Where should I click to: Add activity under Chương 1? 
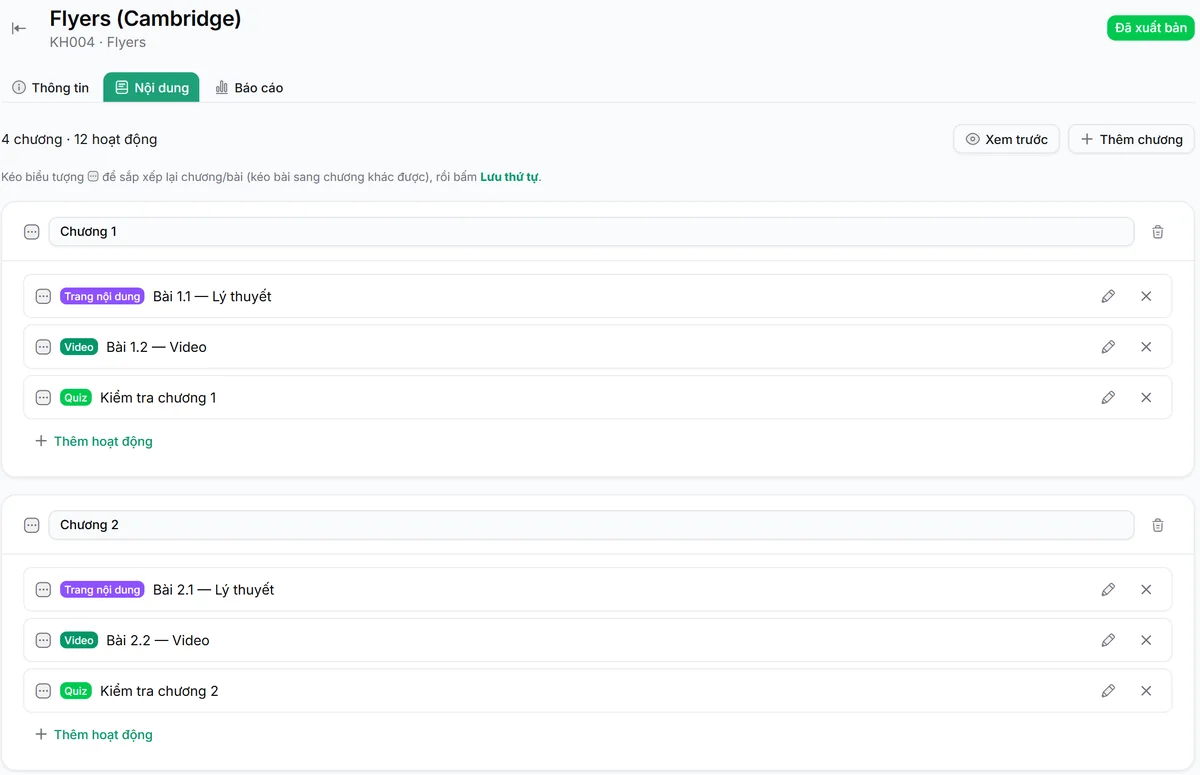(x=94, y=441)
